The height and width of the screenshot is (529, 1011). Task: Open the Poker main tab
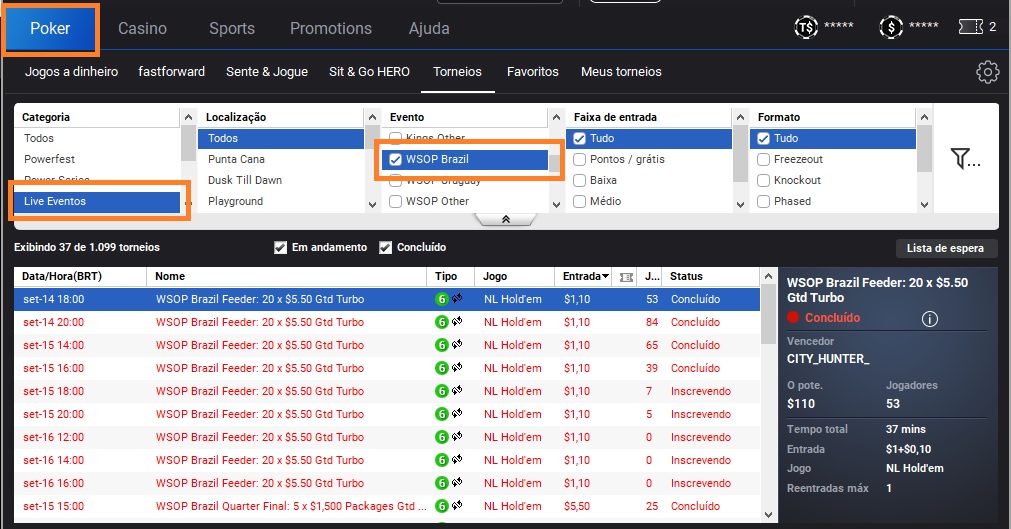(x=50, y=28)
